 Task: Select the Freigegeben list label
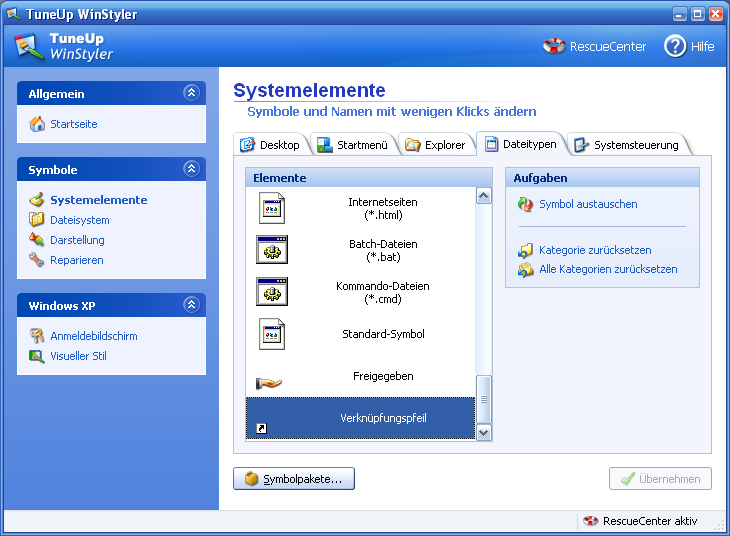tap(383, 376)
